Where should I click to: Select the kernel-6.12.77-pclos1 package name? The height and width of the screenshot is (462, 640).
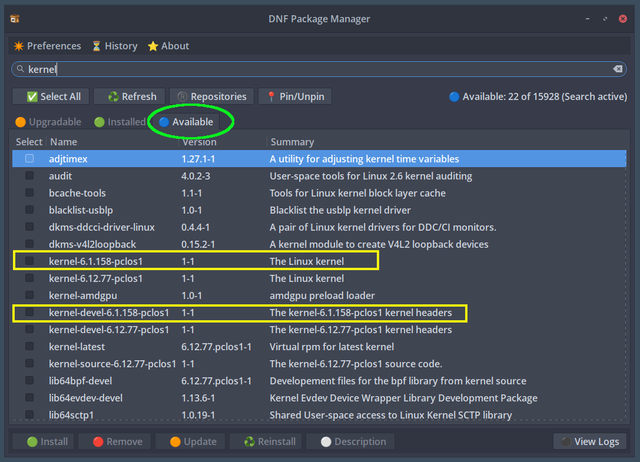coord(96,278)
